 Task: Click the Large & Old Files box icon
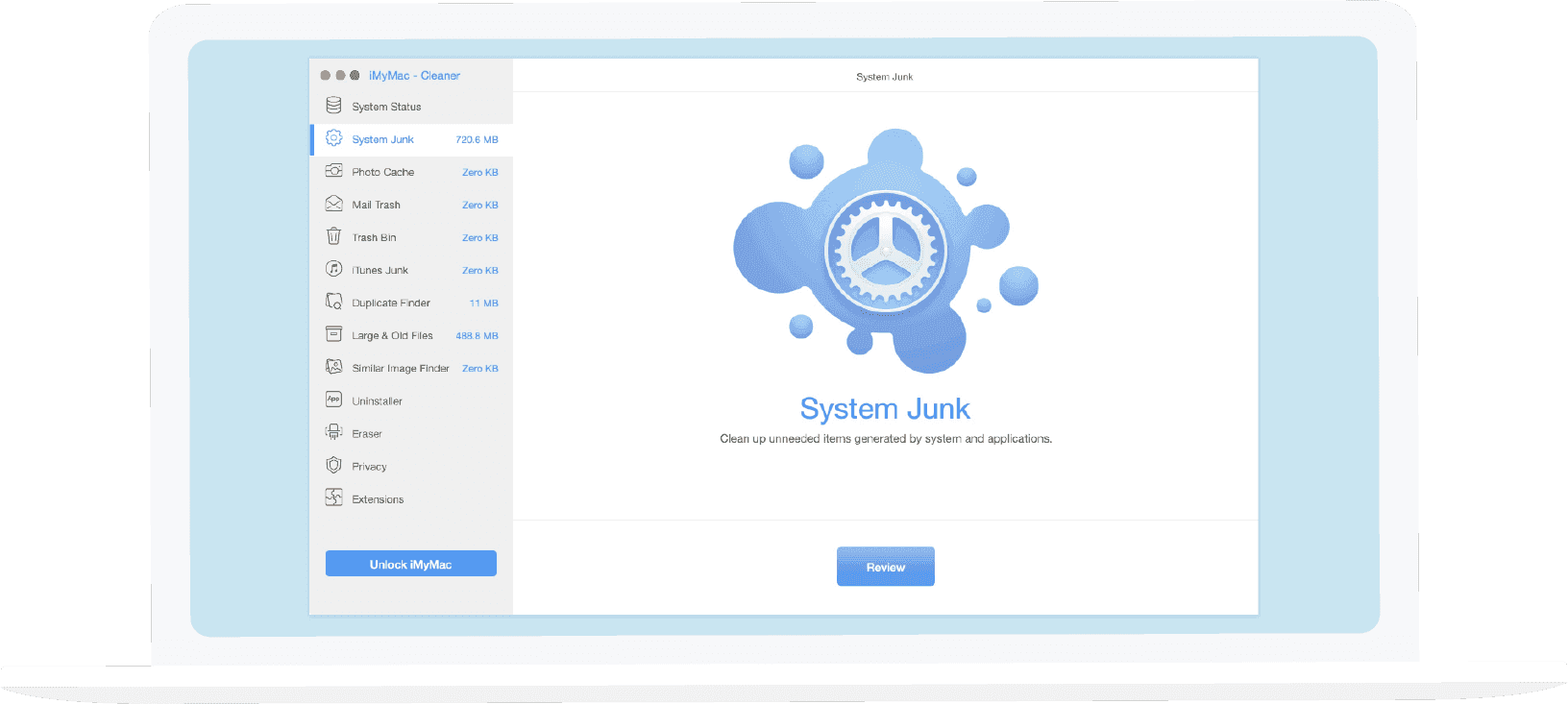(x=333, y=334)
